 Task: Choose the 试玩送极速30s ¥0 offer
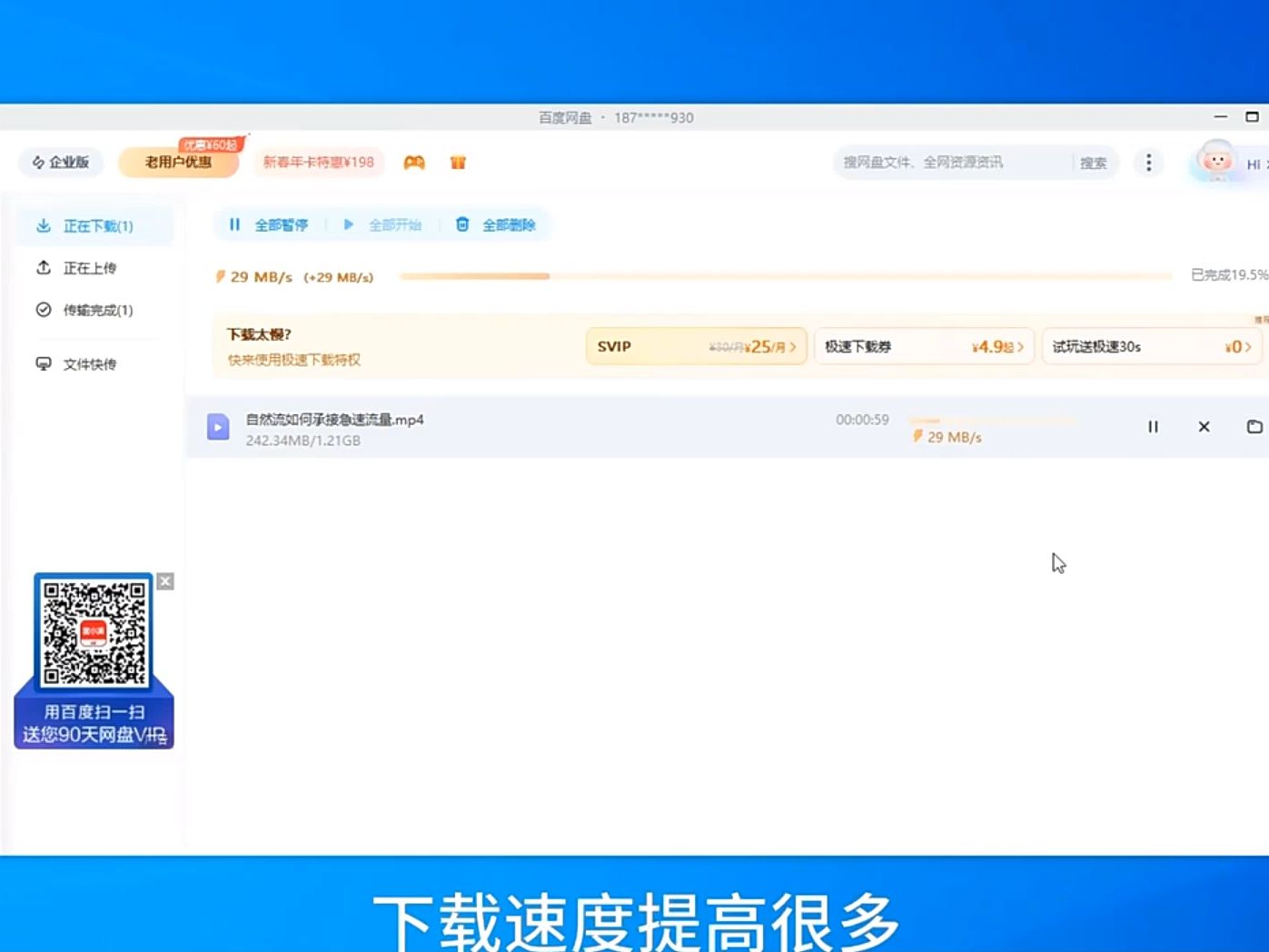coord(1152,347)
